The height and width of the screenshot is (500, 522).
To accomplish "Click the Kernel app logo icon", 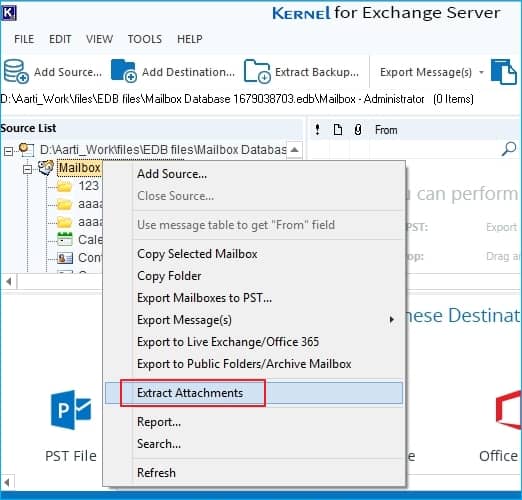I will click(x=8, y=12).
